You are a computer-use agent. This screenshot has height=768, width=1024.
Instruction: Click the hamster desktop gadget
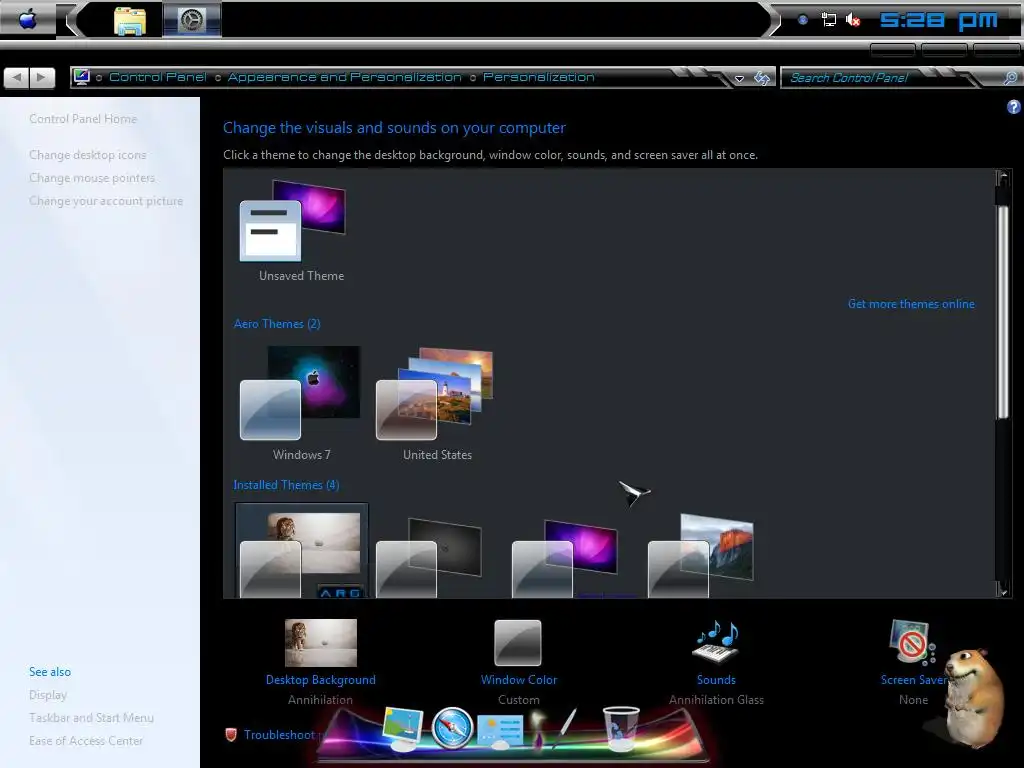pos(972,697)
